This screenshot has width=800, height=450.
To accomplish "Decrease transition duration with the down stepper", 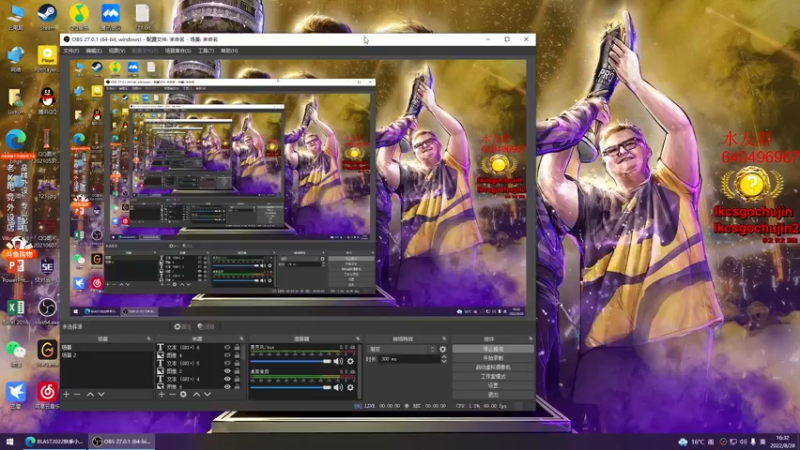I will pyautogui.click(x=443, y=361).
